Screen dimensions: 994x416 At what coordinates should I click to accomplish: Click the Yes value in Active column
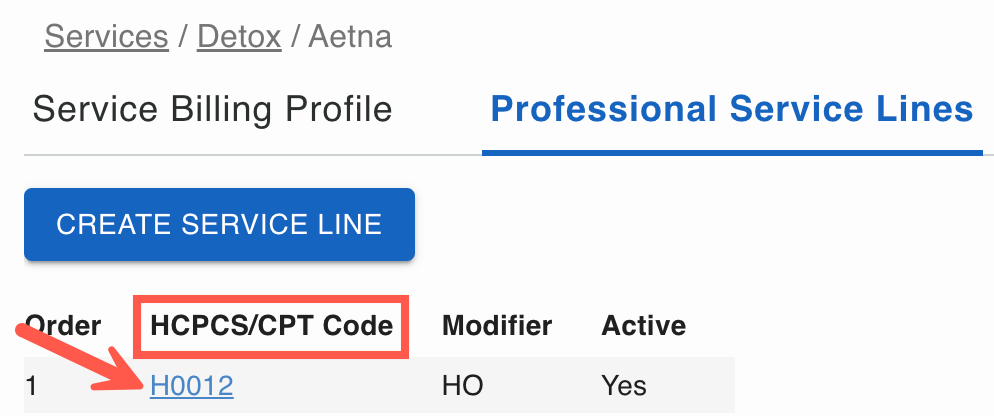[x=624, y=385]
